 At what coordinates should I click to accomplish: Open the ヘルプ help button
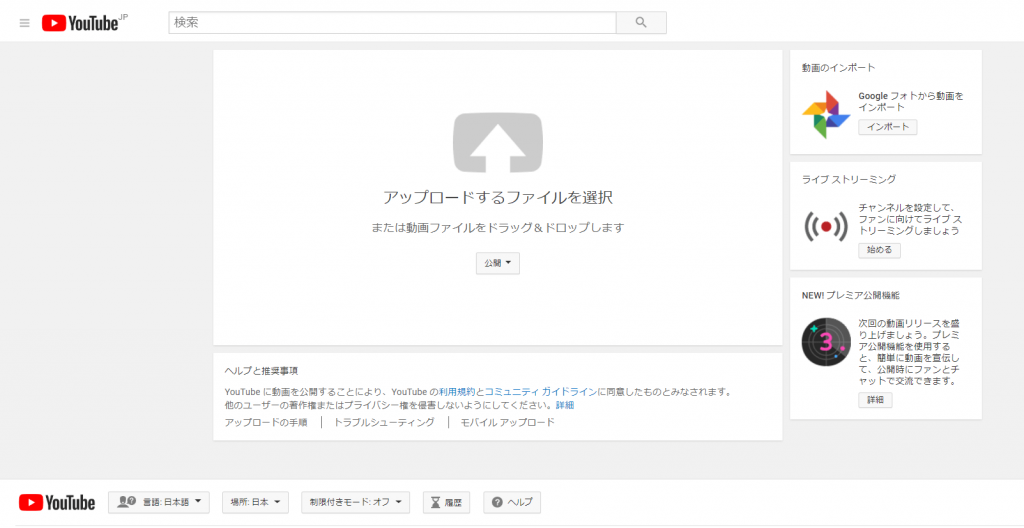pos(512,502)
